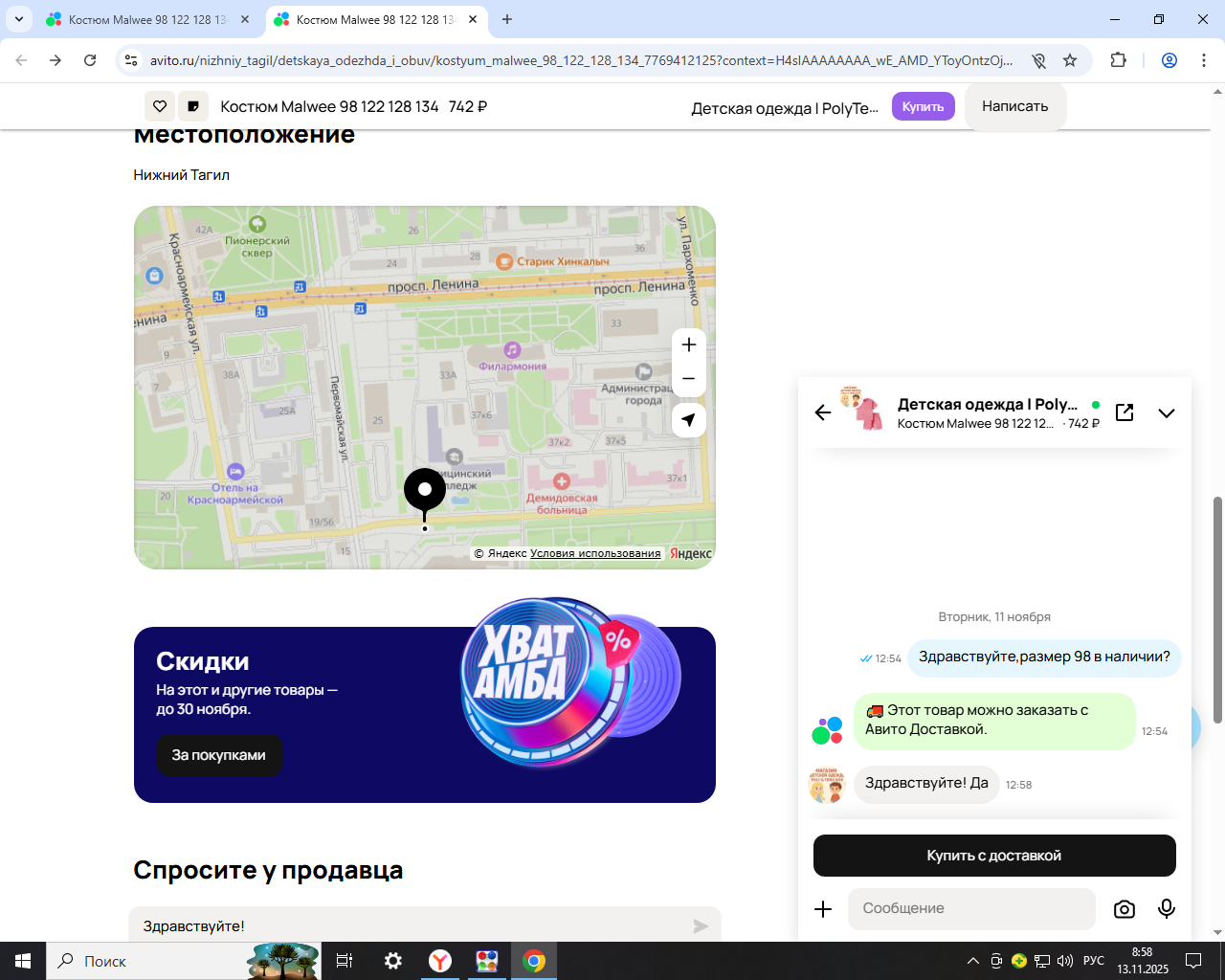Open the Paint app in taskbar

(x=487, y=961)
